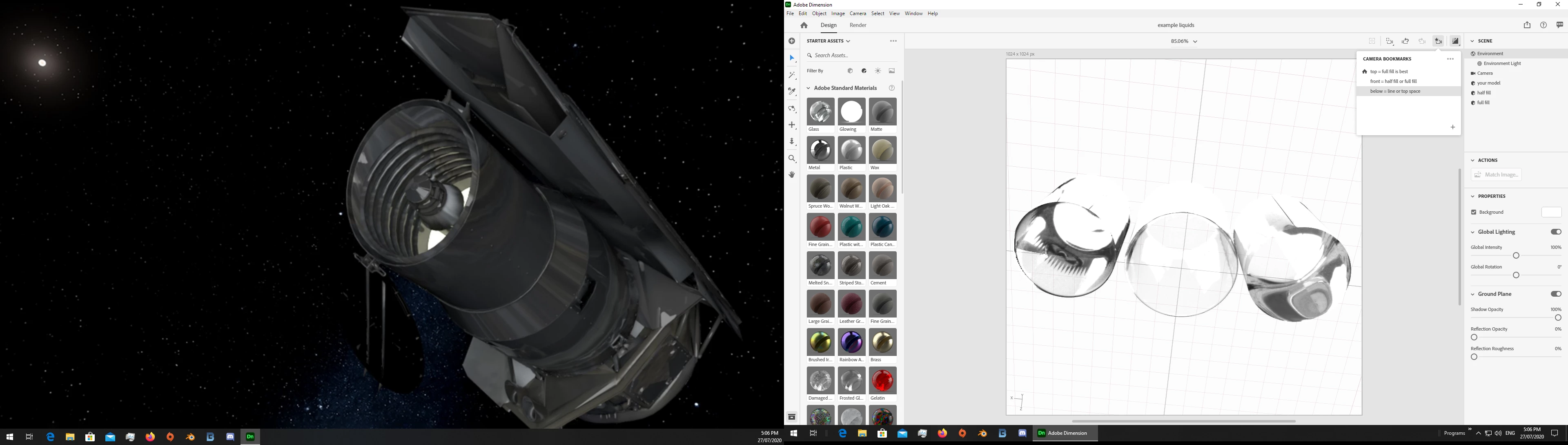
Task: Toggle the Ground Plane switch
Action: [x=1555, y=294]
